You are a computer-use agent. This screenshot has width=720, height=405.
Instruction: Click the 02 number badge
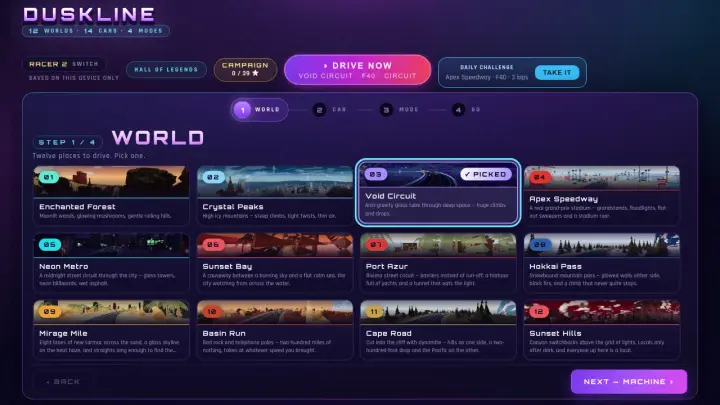tap(213, 177)
